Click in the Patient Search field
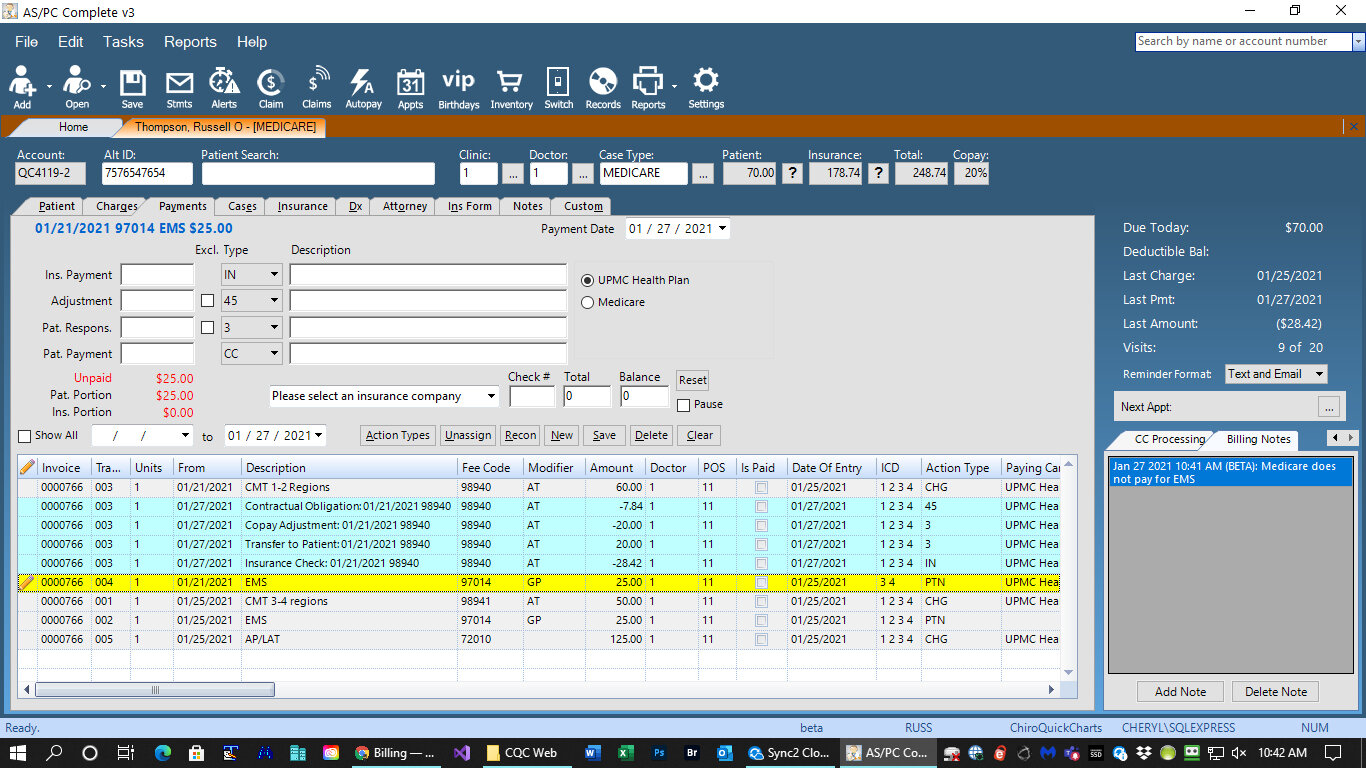The width and height of the screenshot is (1366, 768). (x=318, y=173)
